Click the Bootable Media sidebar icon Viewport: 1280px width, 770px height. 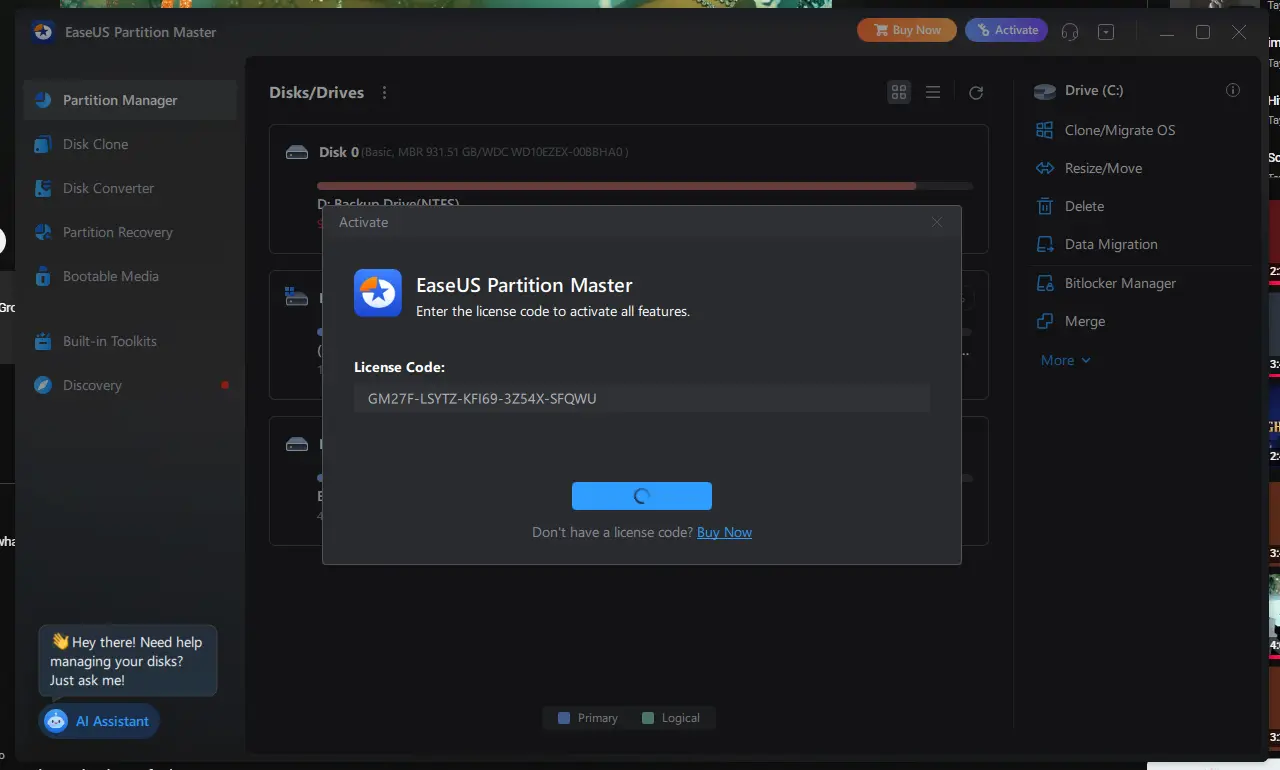[43, 276]
